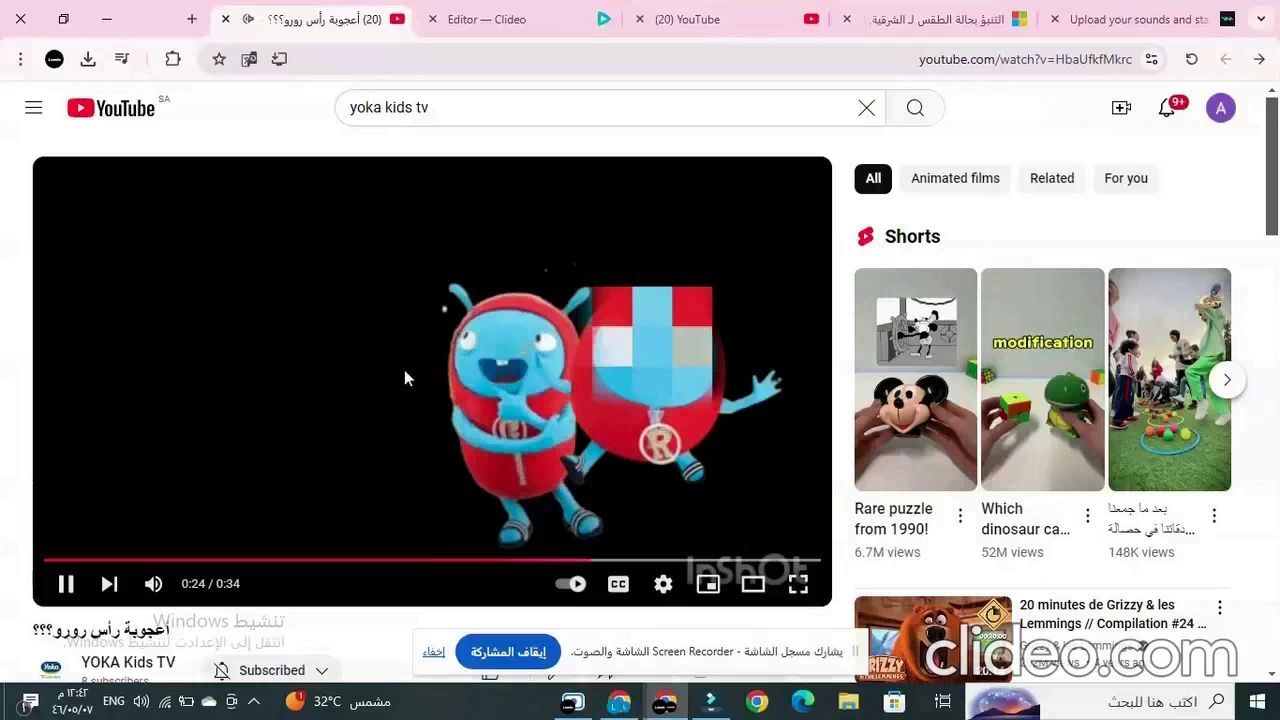Enter fullscreen video mode
The width and height of the screenshot is (1280, 720).
(798, 584)
